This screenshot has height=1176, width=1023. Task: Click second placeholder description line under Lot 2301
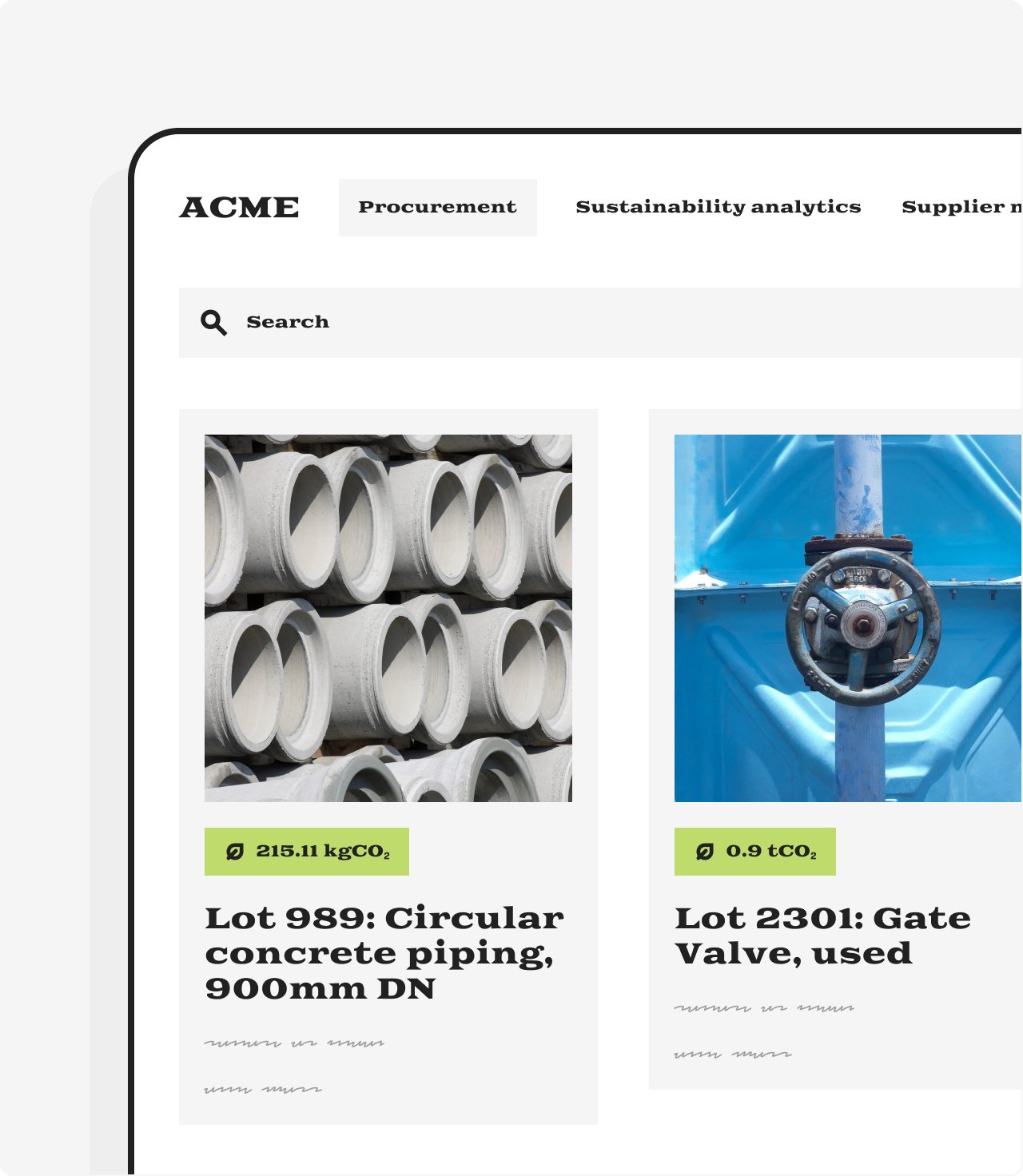(733, 1054)
